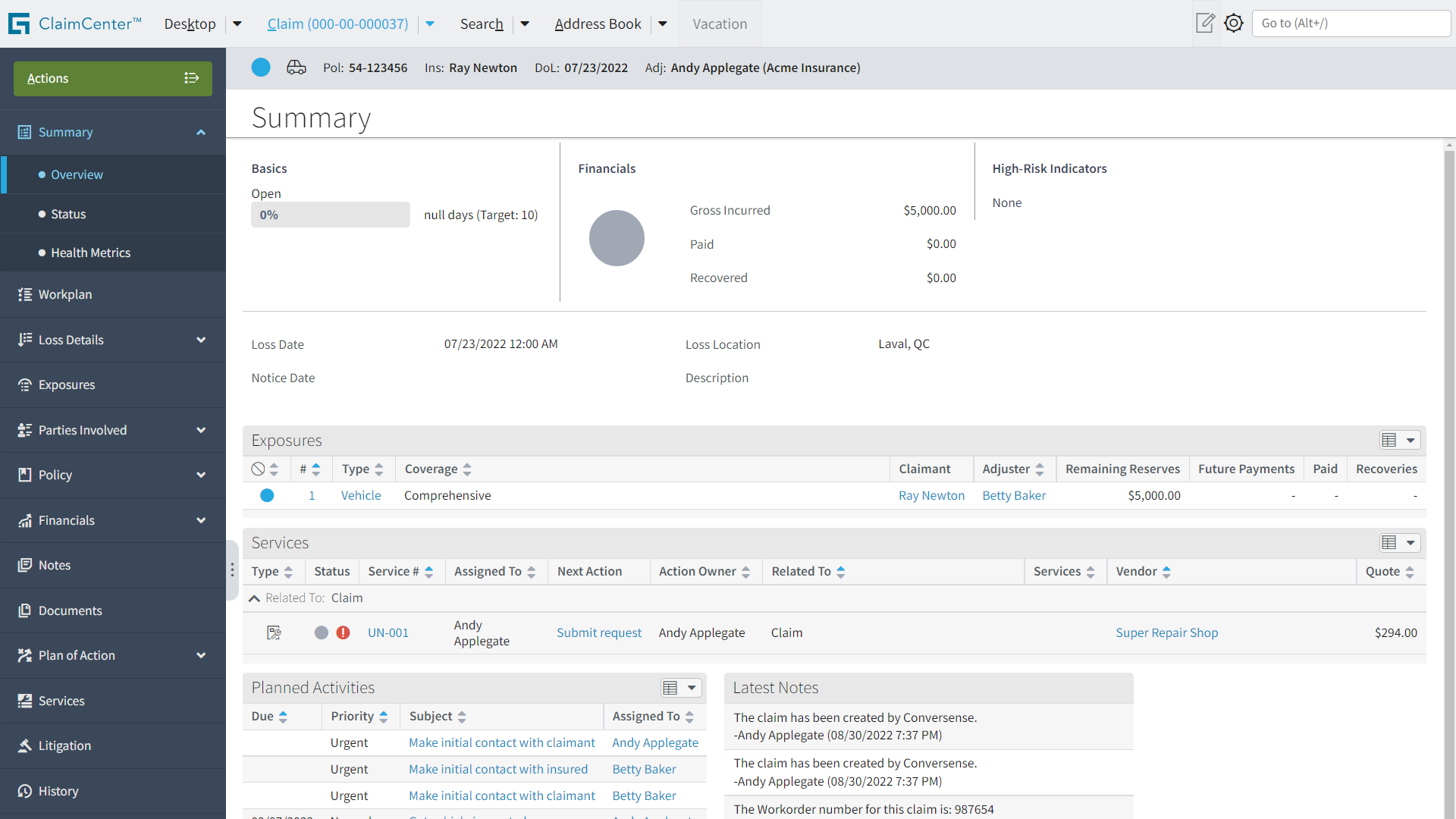Open Litigation from the sidebar
The height and width of the screenshot is (819, 1456).
click(x=64, y=745)
